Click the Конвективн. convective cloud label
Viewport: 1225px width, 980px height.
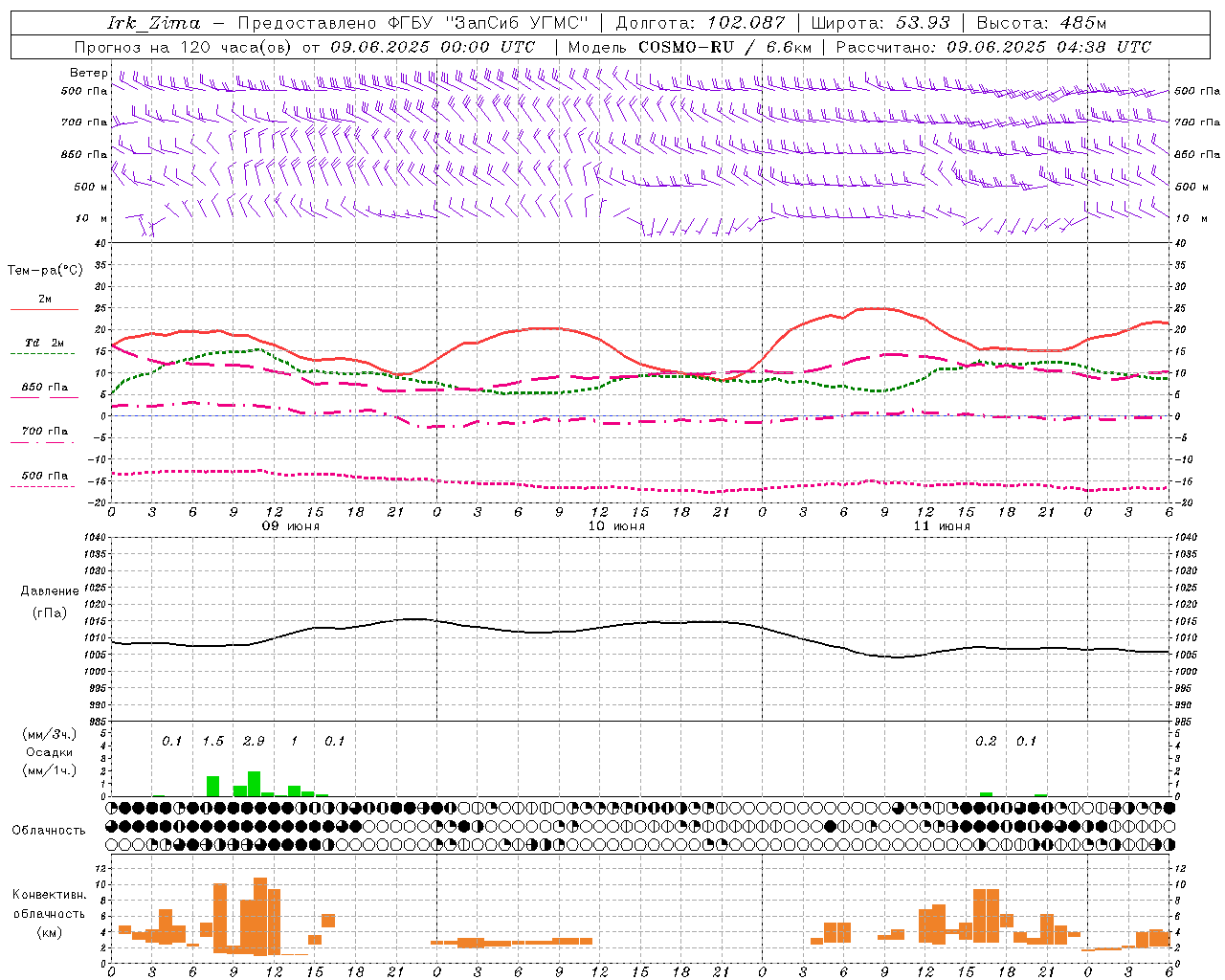pyautogui.click(x=50, y=894)
